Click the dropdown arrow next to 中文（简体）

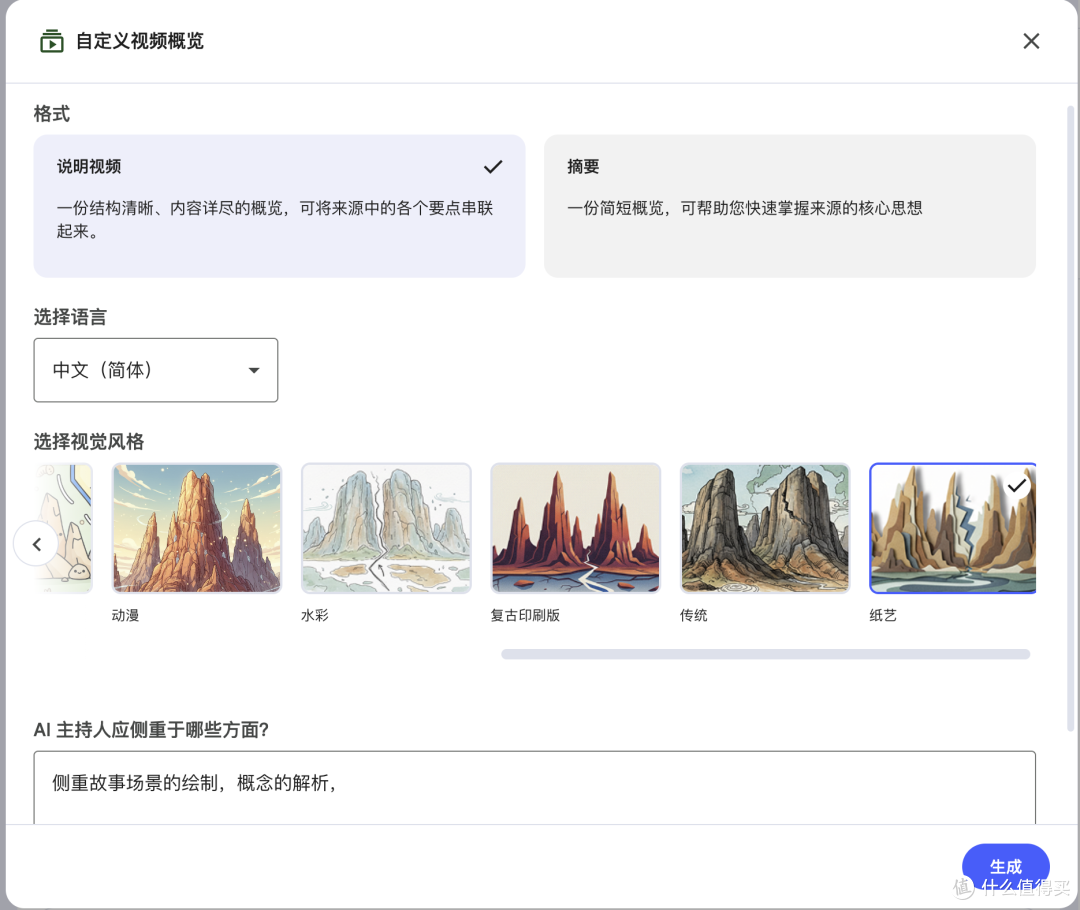(x=254, y=370)
